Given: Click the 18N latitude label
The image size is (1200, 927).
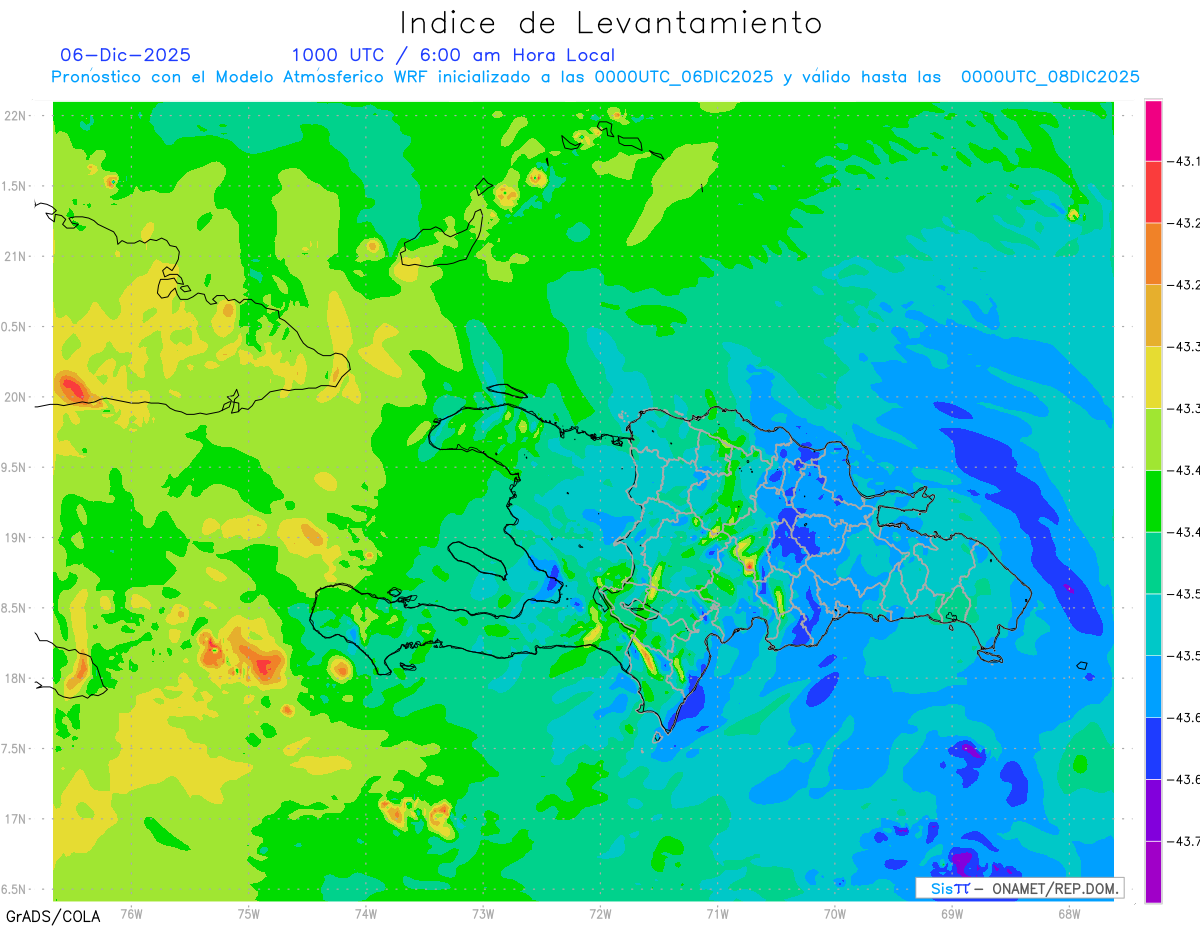Looking at the screenshot, I should 17,678.
